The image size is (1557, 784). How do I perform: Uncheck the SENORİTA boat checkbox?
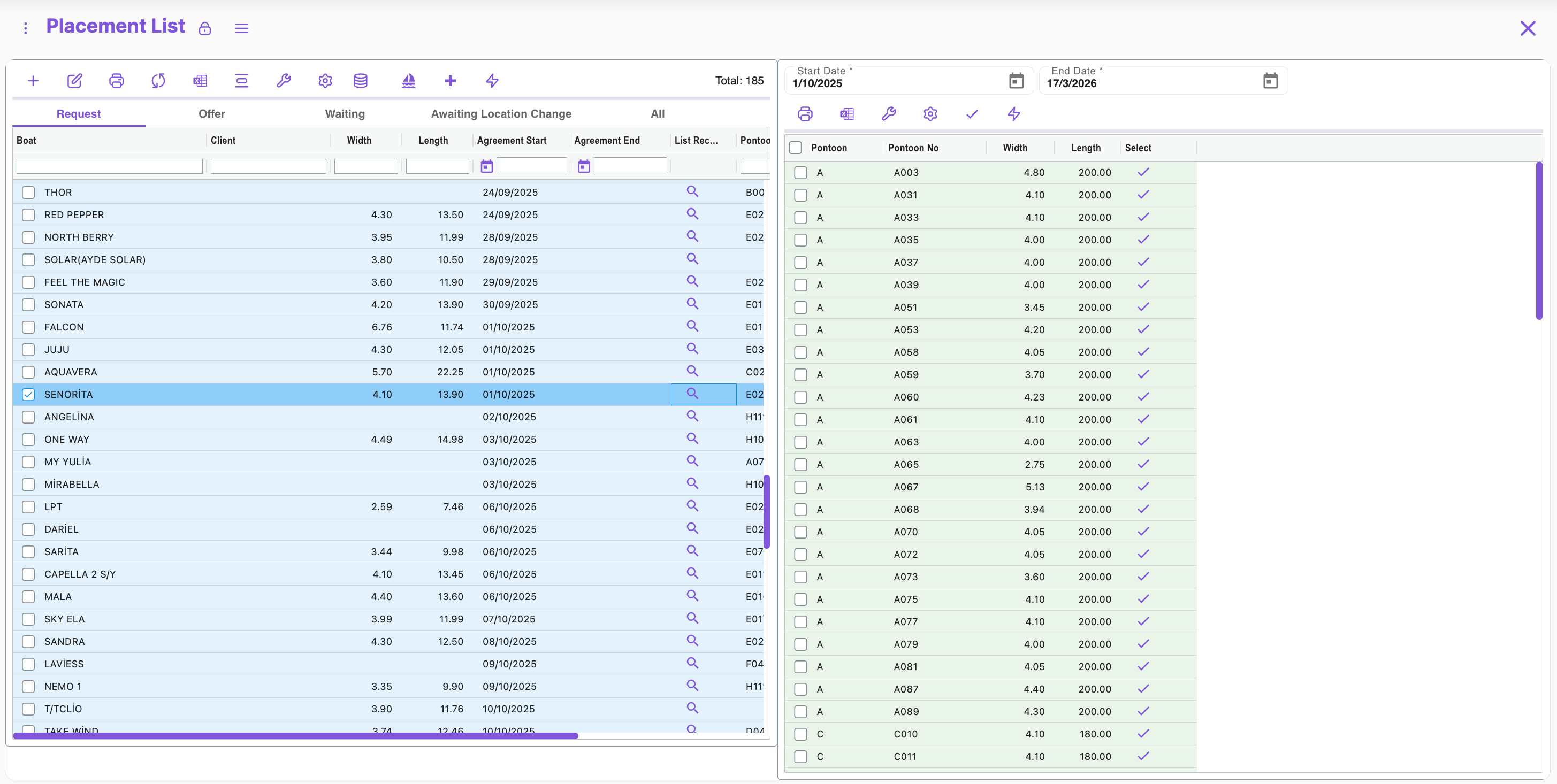pyautogui.click(x=28, y=395)
